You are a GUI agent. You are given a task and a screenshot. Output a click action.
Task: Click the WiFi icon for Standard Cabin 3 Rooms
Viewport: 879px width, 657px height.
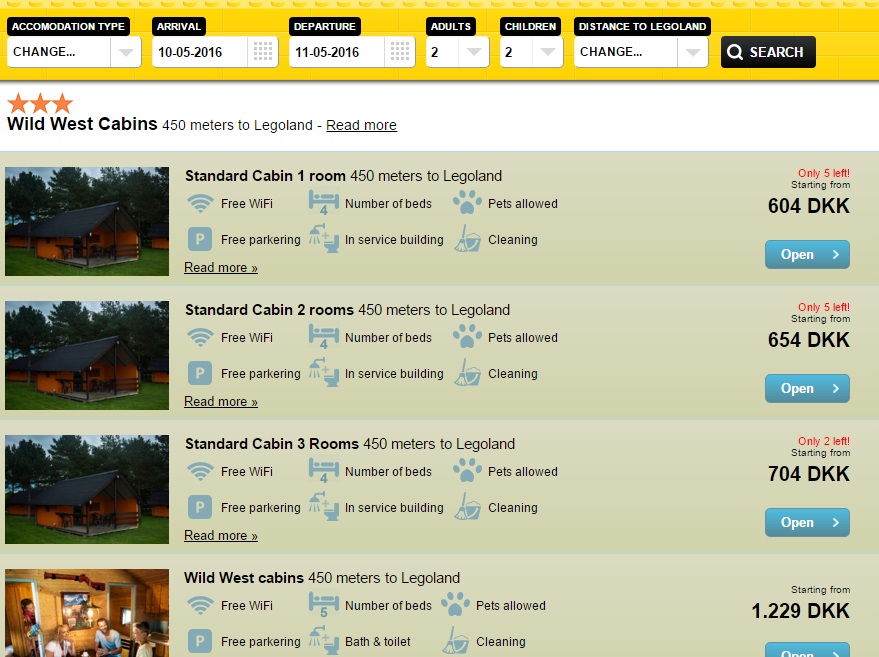200,471
